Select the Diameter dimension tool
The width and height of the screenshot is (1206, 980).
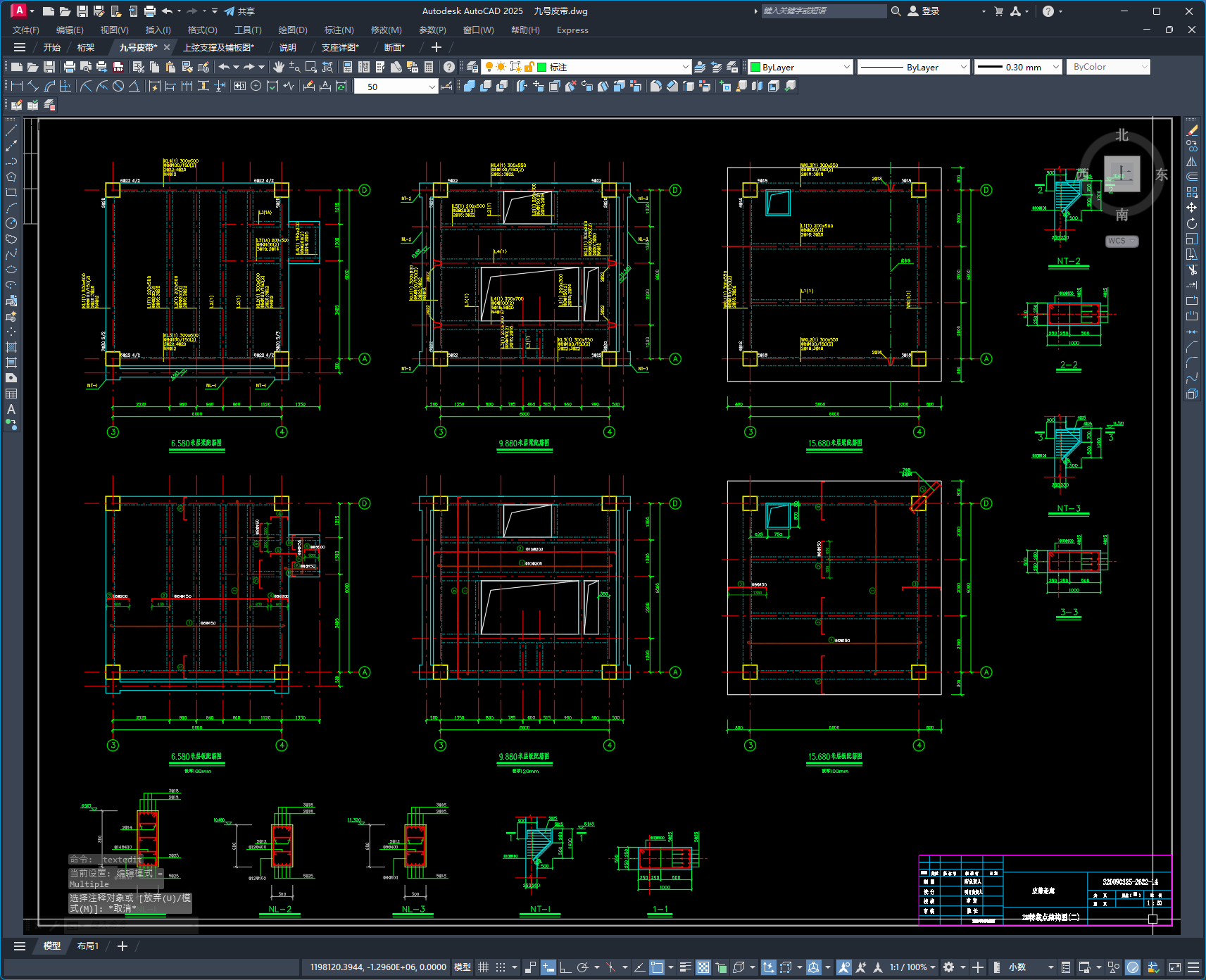click(118, 86)
